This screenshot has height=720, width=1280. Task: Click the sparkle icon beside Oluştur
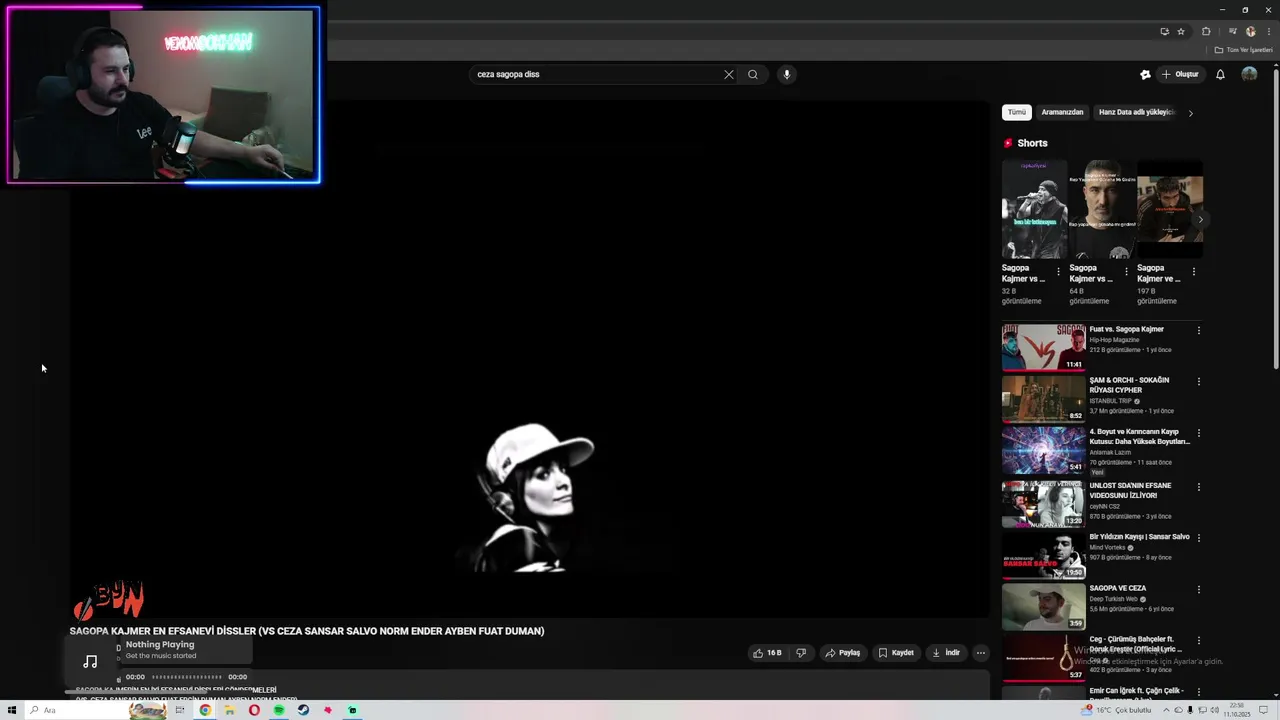(1145, 74)
